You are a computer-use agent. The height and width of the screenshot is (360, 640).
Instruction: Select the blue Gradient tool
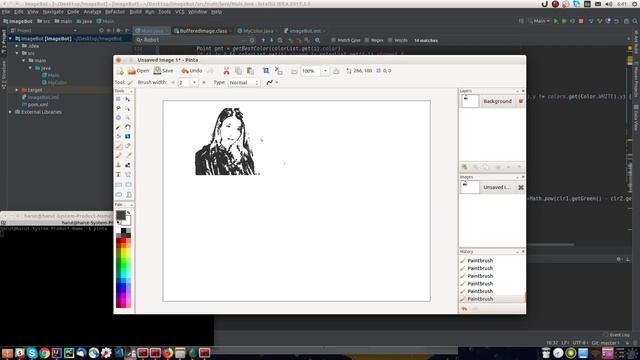click(128, 137)
